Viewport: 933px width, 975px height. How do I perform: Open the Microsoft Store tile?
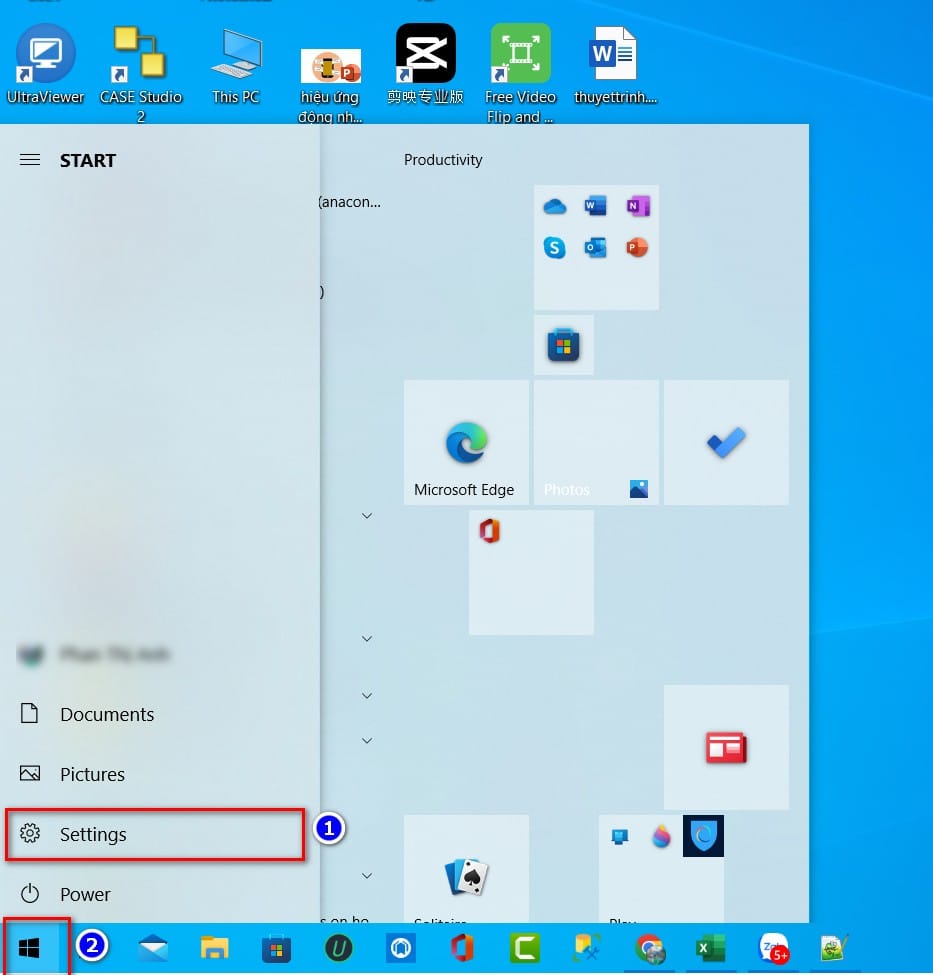coord(564,345)
